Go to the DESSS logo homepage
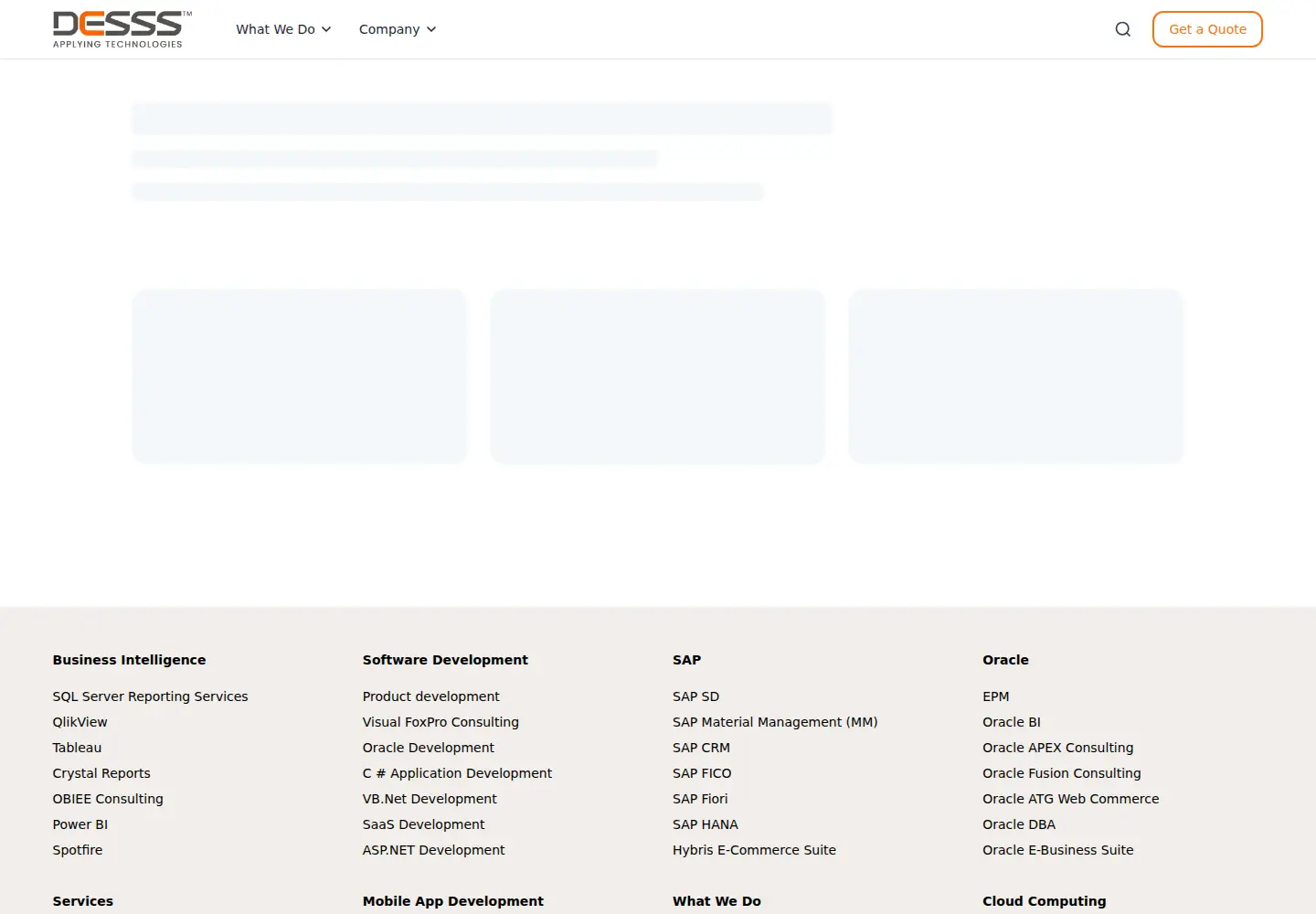This screenshot has height=914, width=1316. pyautogui.click(x=122, y=29)
